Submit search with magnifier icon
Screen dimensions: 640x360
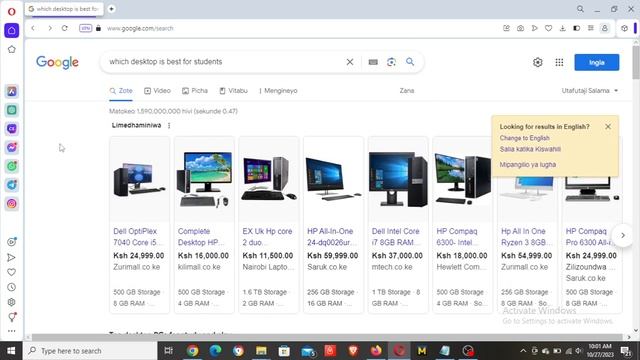(410, 62)
